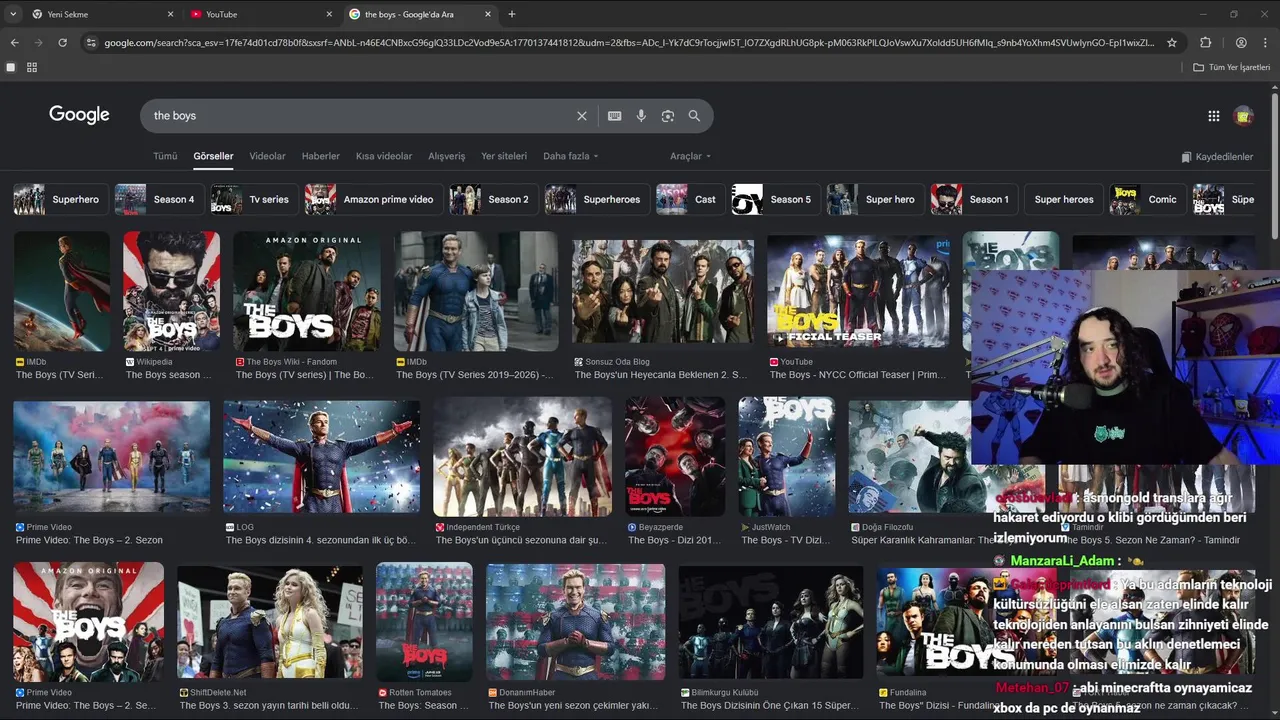Go to Google homepage via logo
Image resolution: width=1280 pixels, height=720 pixels.
coord(79,115)
